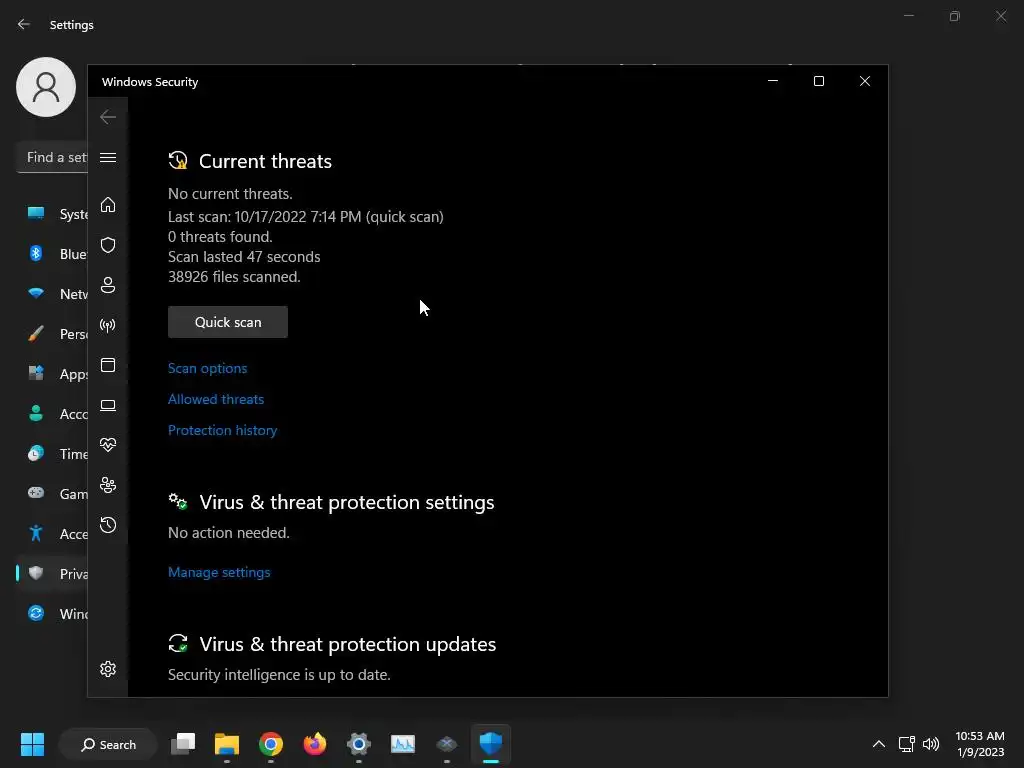The width and height of the screenshot is (1024, 768).
Task: Click the Current threats heading icon
Action: [178, 161]
